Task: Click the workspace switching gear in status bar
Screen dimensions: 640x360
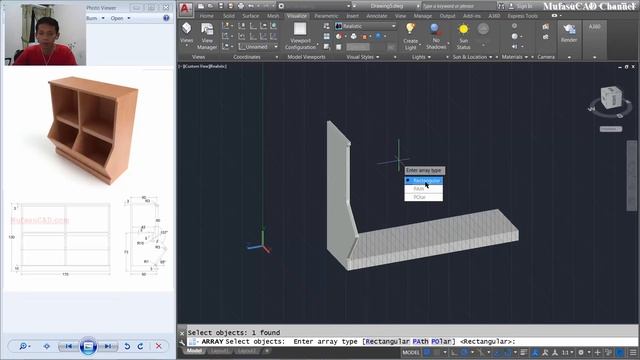Action: [581, 352]
